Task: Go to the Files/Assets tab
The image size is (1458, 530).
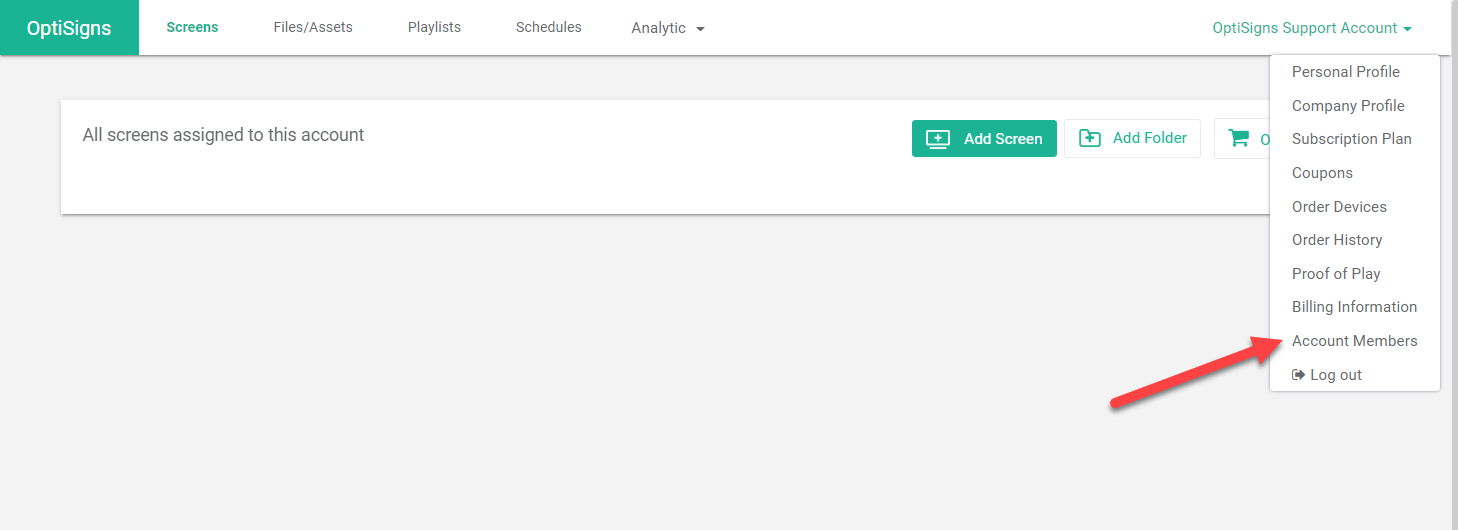Action: pyautogui.click(x=313, y=27)
